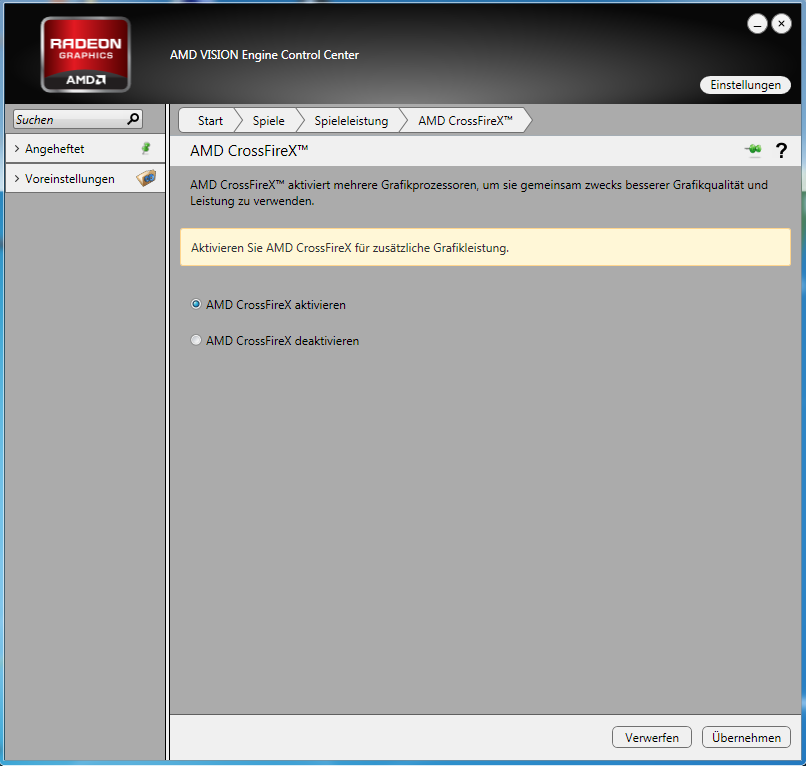Select AMD CrossFireX™ breadcrumb
The image size is (806, 766).
[x=465, y=121]
